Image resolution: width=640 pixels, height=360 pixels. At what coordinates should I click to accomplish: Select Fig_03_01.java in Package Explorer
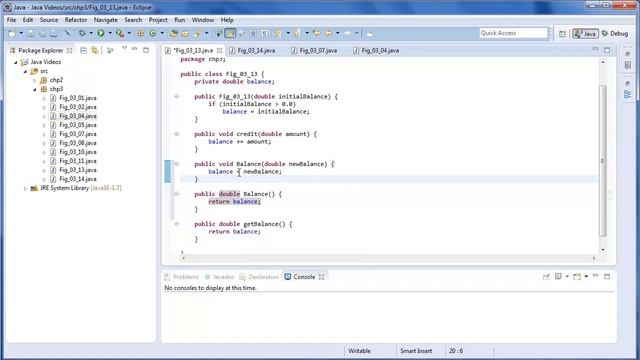pos(78,98)
